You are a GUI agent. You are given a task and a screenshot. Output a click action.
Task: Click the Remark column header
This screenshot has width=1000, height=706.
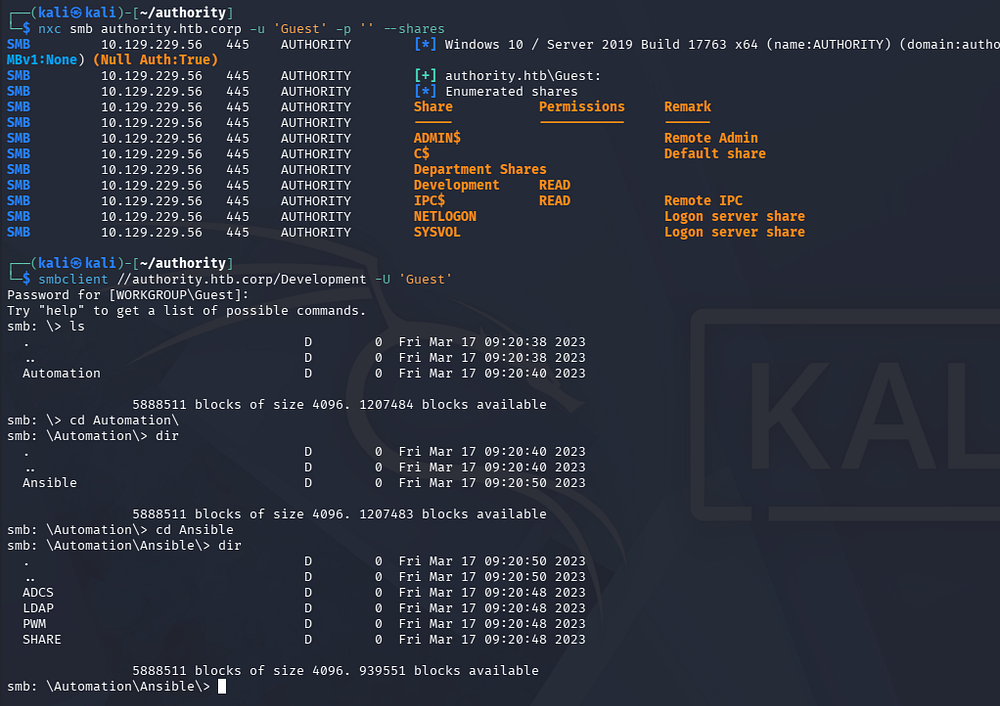coord(687,107)
